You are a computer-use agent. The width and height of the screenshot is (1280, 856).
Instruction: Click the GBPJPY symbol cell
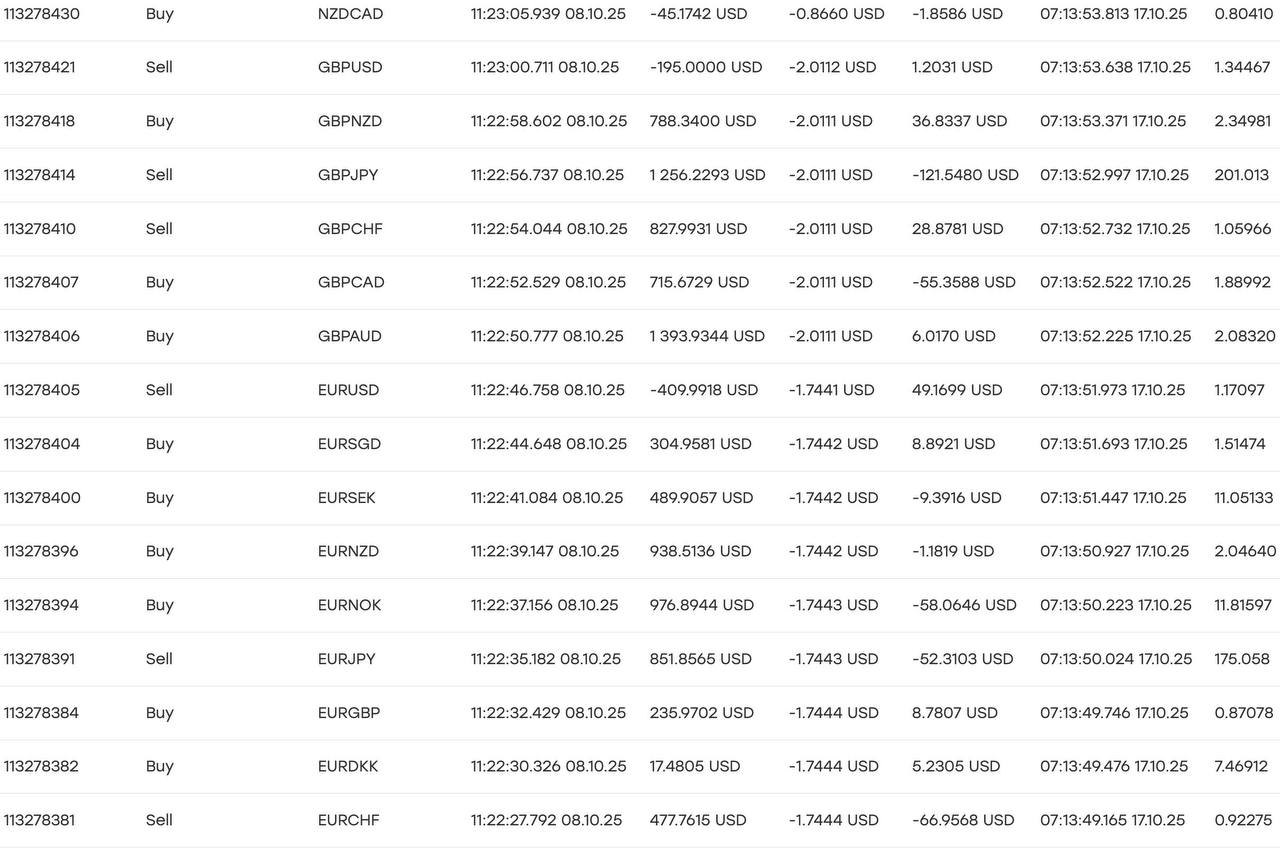point(348,175)
